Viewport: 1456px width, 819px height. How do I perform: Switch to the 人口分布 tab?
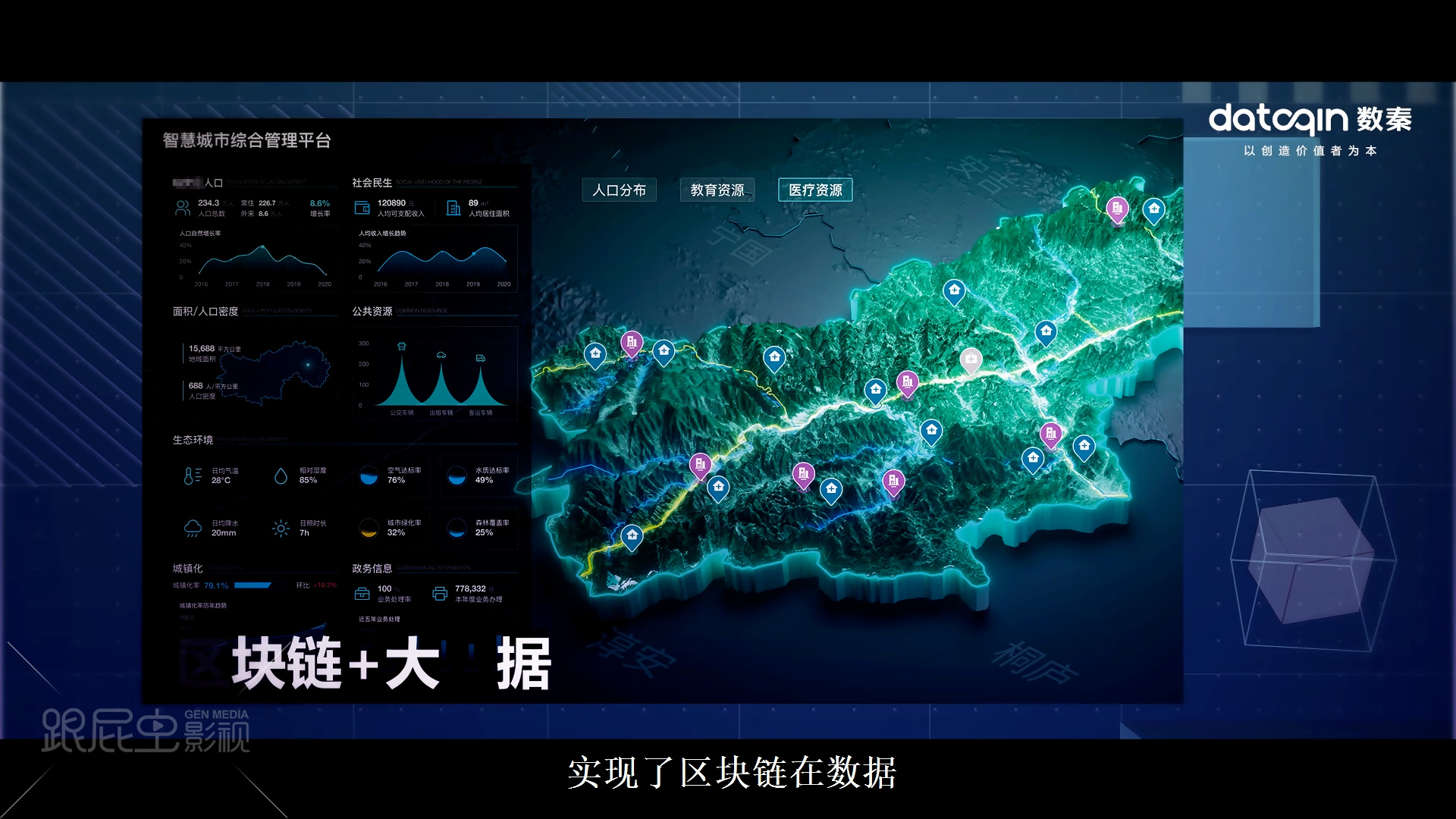[x=619, y=190]
